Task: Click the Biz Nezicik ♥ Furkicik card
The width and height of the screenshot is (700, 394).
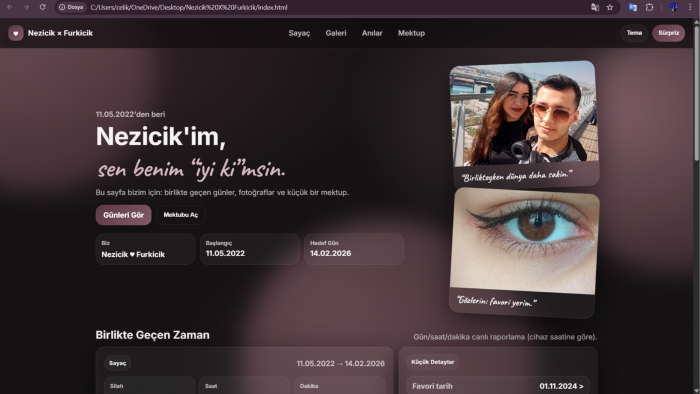Action: pyautogui.click(x=145, y=249)
